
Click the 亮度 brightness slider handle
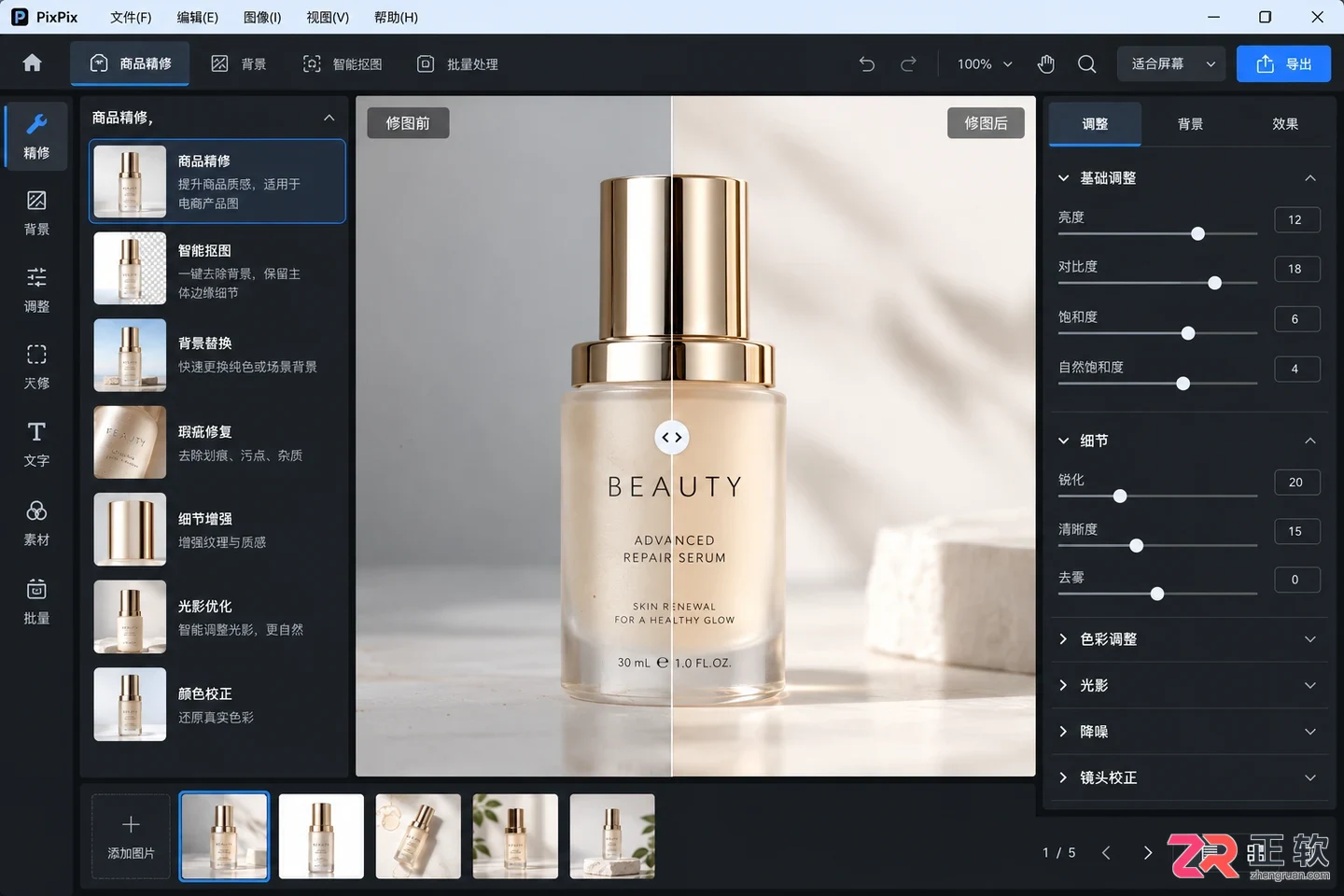click(1197, 233)
